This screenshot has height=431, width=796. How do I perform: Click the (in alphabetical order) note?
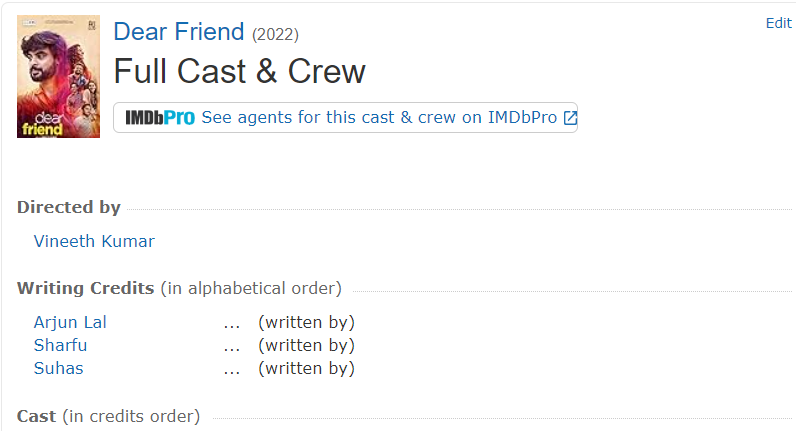click(x=251, y=288)
